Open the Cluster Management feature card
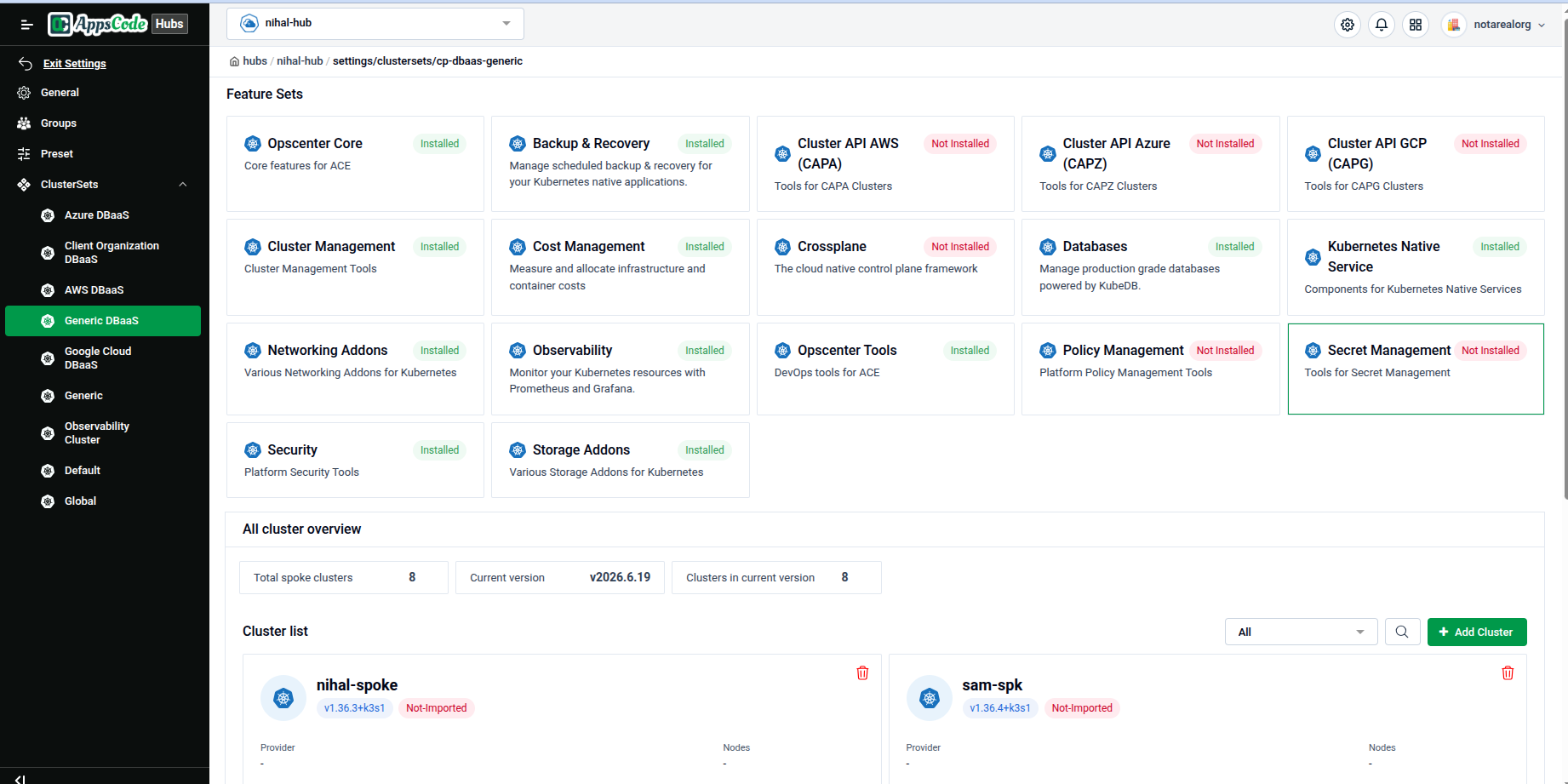 pyautogui.click(x=355, y=267)
